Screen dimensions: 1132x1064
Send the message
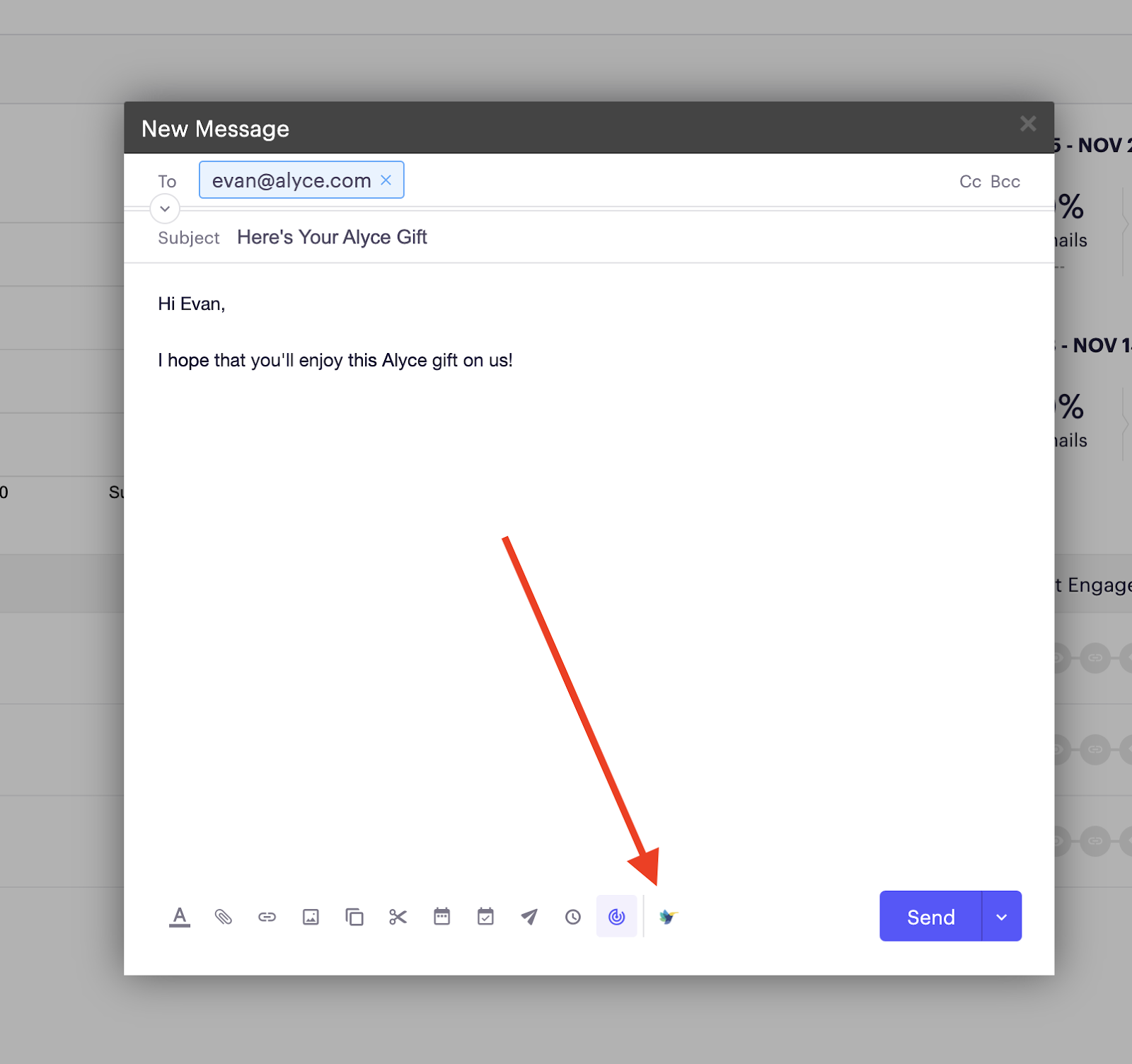[x=930, y=916]
